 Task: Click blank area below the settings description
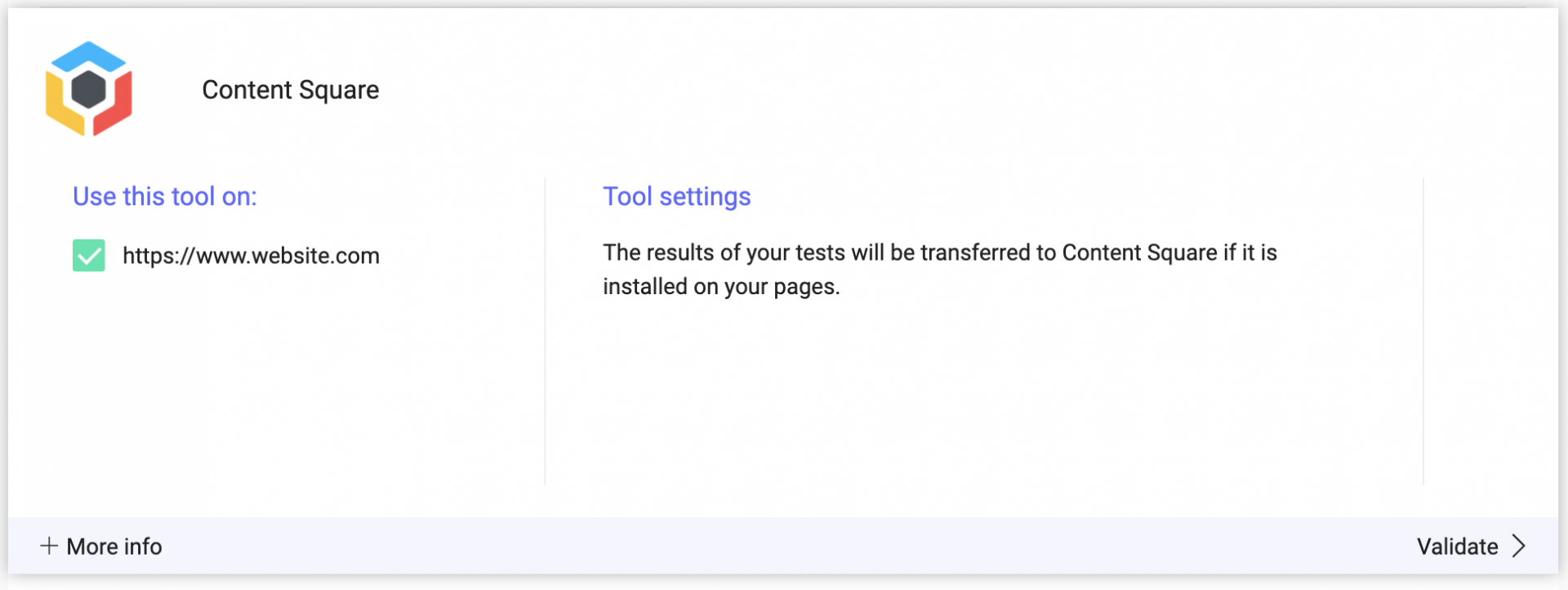tap(980, 392)
